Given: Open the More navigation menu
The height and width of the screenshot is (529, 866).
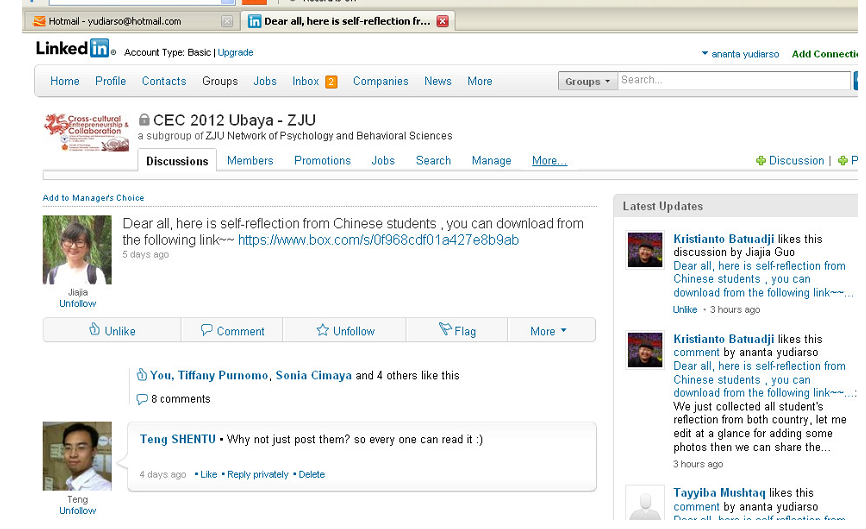Looking at the screenshot, I should point(479,81).
